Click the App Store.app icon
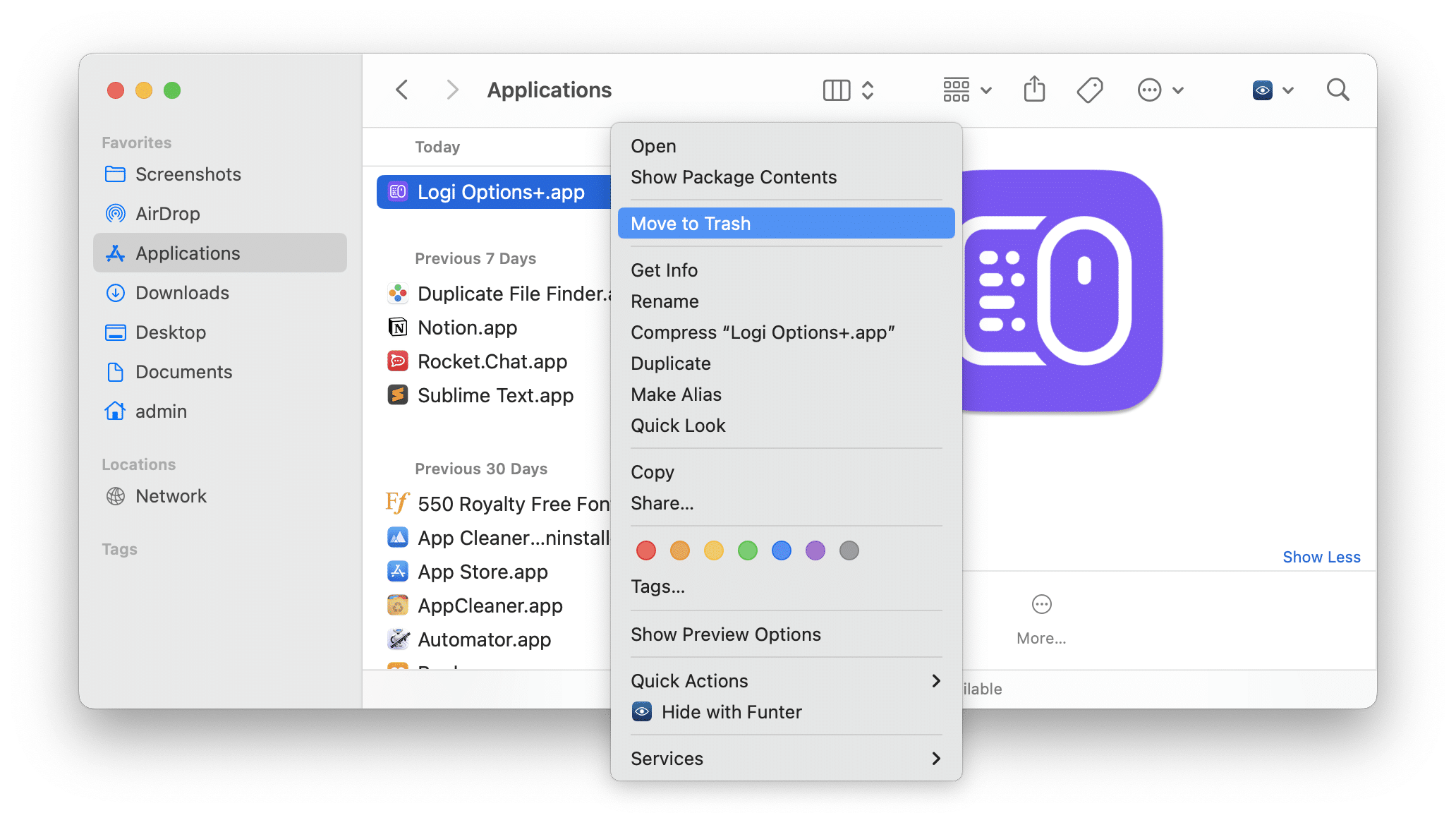This screenshot has height=813, width=1456. pyautogui.click(x=398, y=572)
